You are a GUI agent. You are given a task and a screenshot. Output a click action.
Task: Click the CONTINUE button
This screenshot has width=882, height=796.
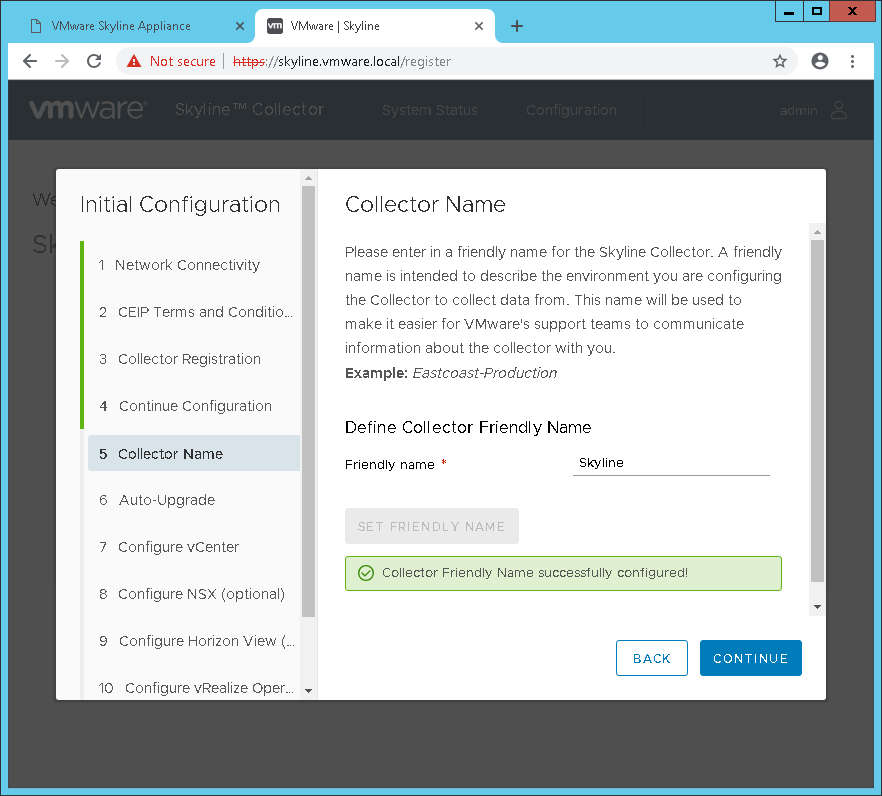click(x=750, y=658)
